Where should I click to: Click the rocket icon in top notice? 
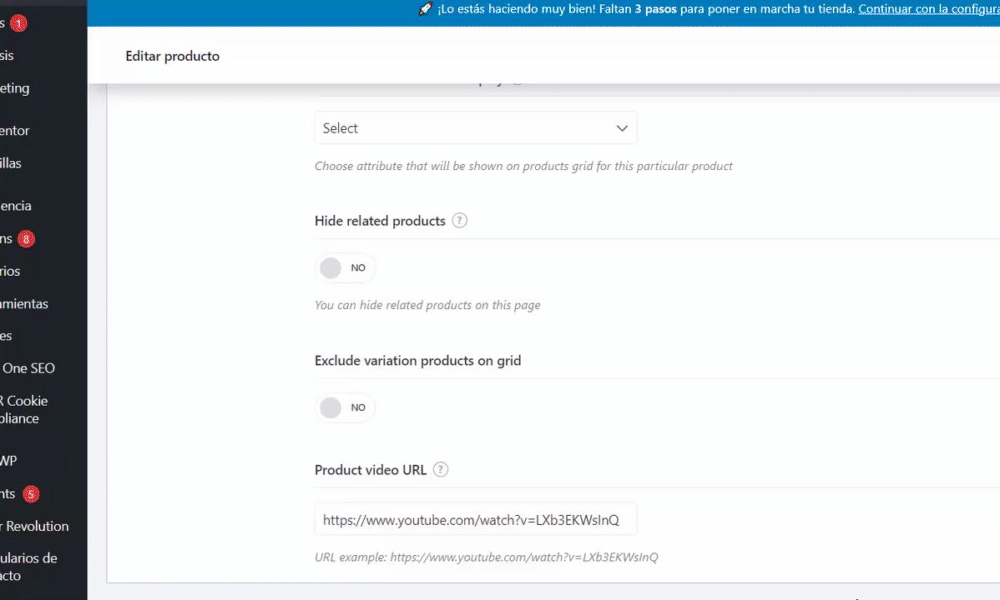(425, 9)
